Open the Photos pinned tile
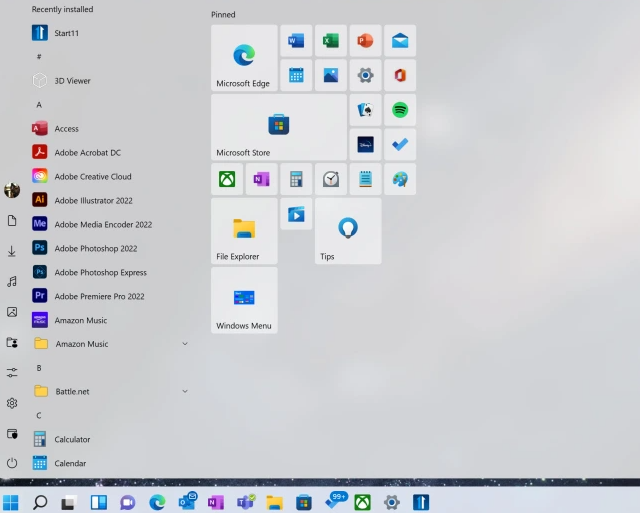 [331, 76]
